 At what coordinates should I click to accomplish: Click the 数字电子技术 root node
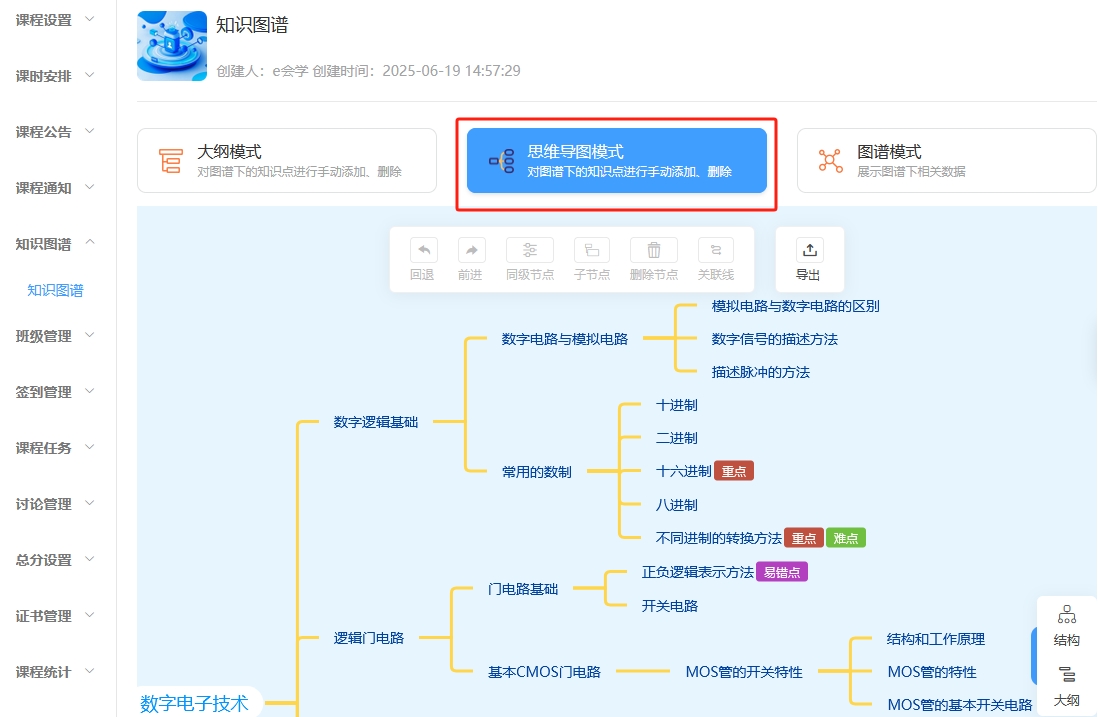point(194,703)
